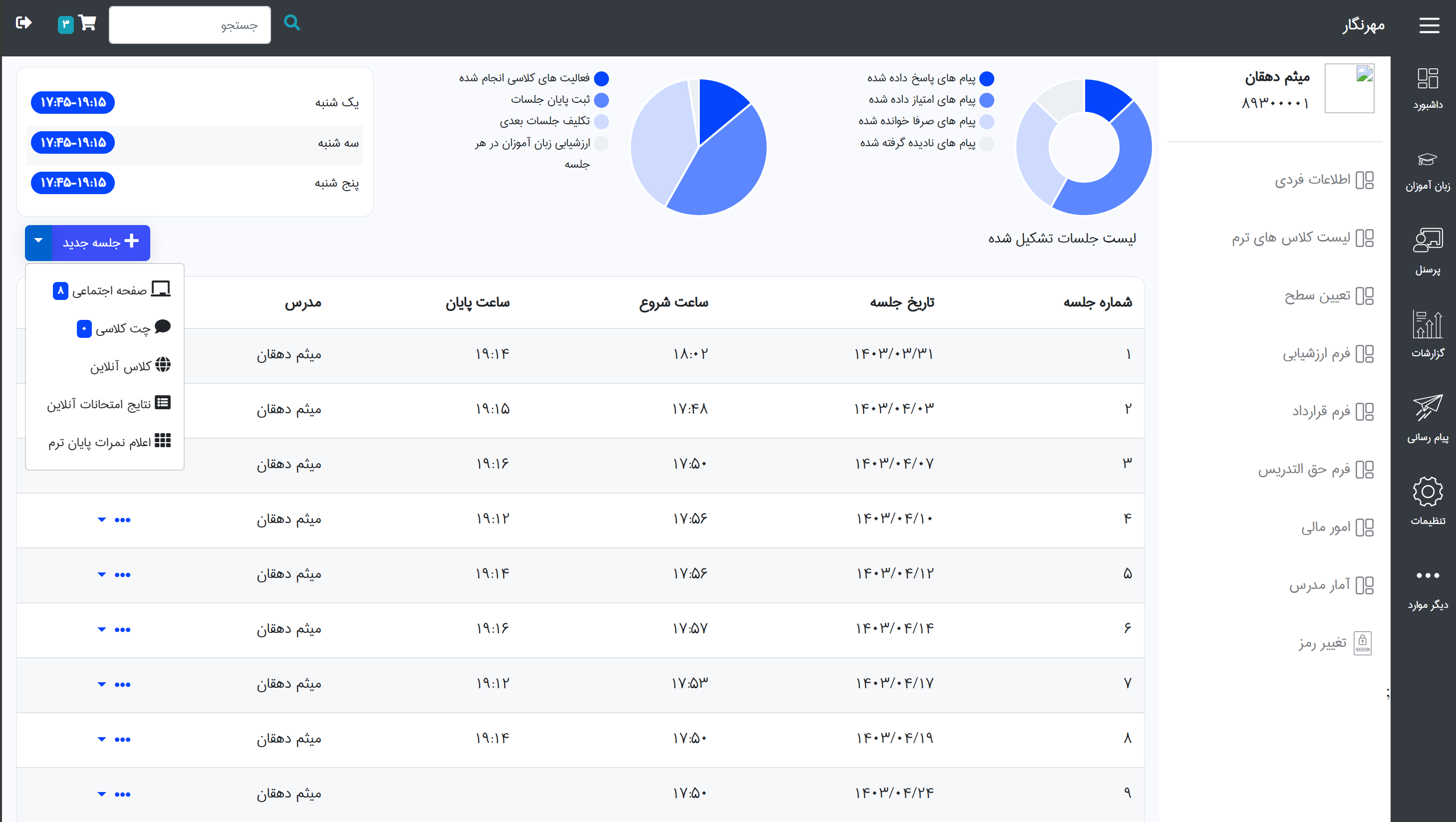Click the logout arrow icon
The height and width of the screenshot is (822, 1456).
[24, 22]
